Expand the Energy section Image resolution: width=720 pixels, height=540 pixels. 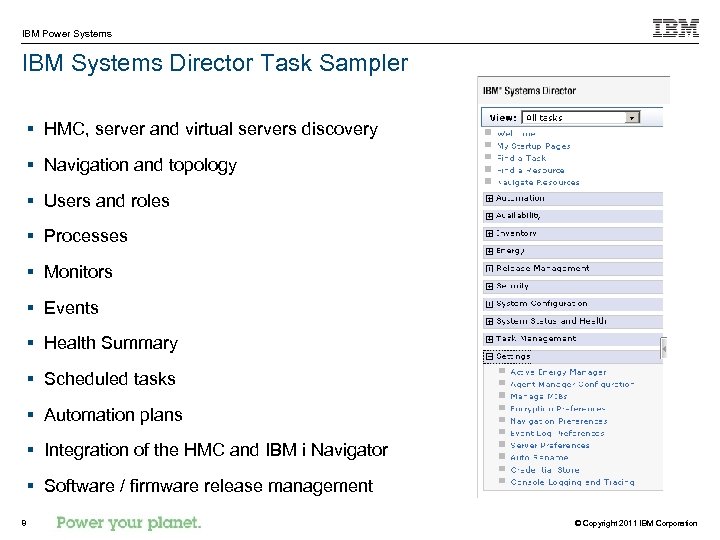point(489,251)
